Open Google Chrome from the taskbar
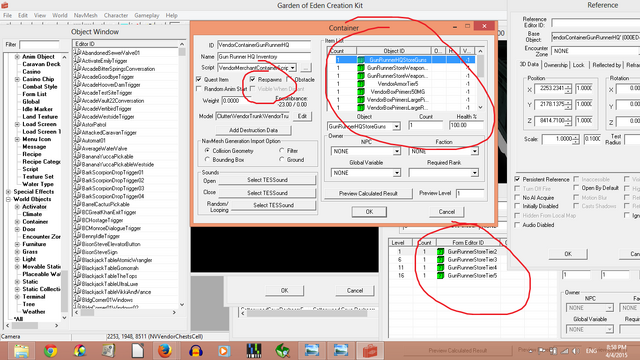The width and height of the screenshot is (640, 360). [50, 350]
